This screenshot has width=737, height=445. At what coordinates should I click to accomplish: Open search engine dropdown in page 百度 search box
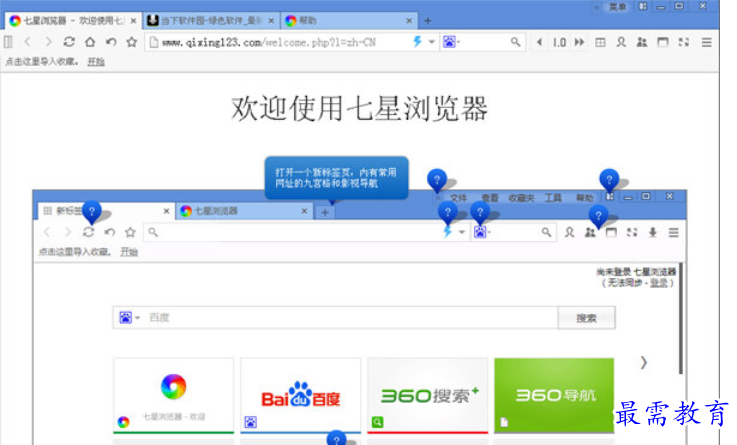pos(130,318)
